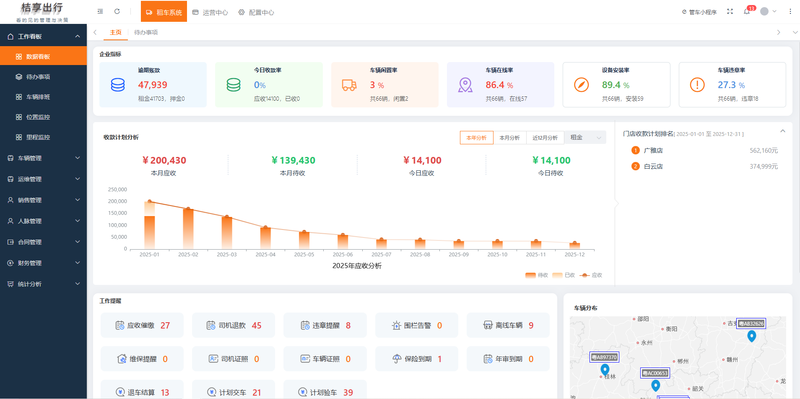Open 待办事项 in the sidebar
Image resolution: width=800 pixels, height=399 pixels.
(x=43, y=77)
